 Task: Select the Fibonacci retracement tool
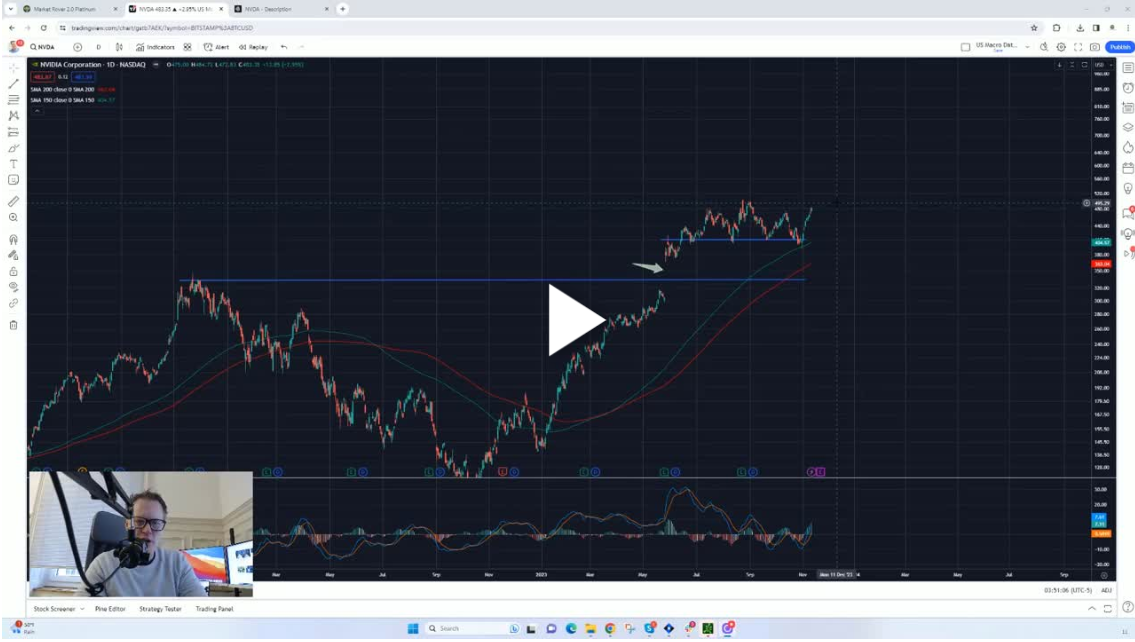tap(13, 100)
